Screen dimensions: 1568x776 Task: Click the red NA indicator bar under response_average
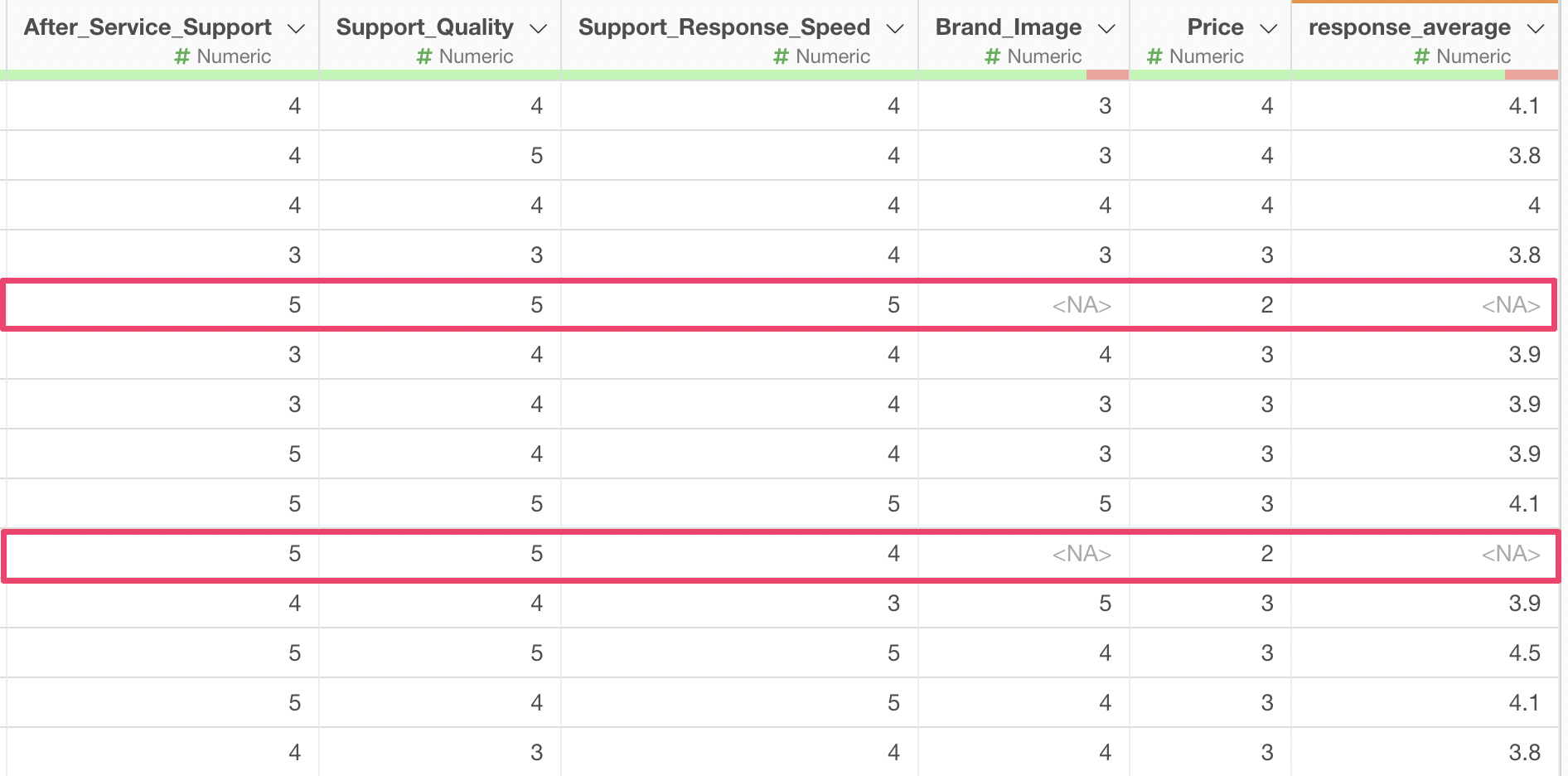point(1531,75)
